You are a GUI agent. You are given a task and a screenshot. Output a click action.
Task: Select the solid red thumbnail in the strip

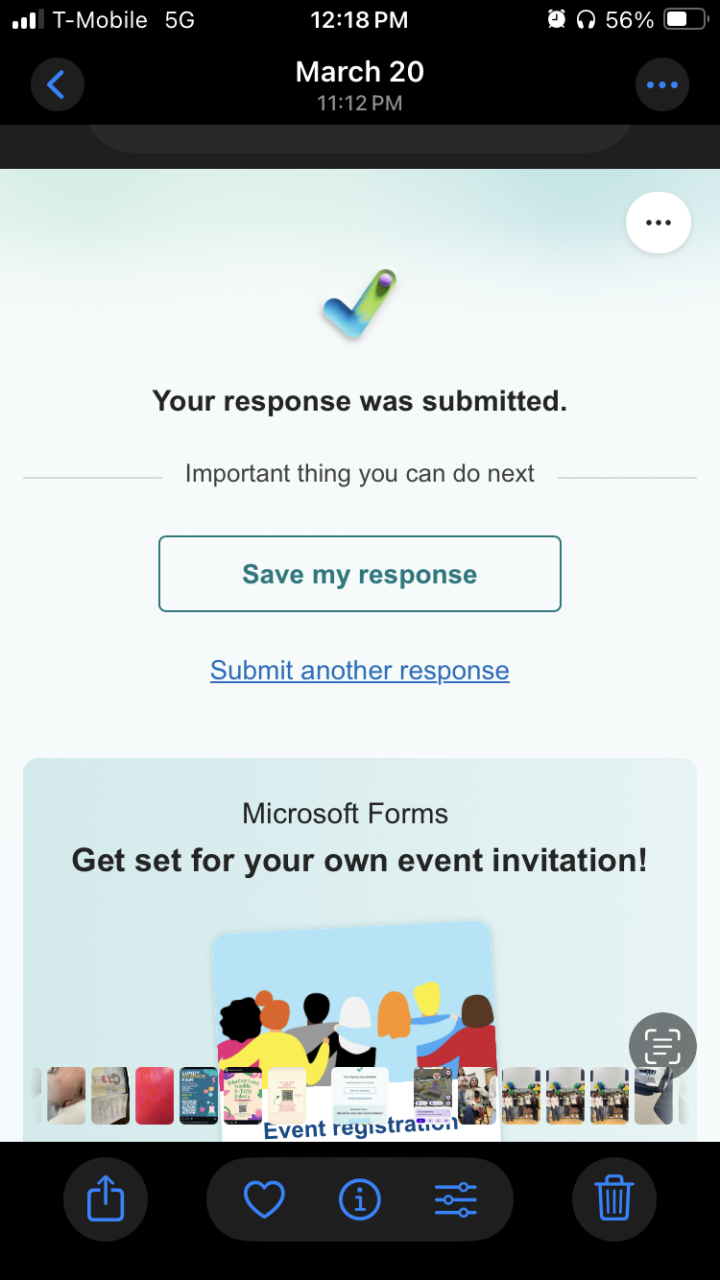pyautogui.click(x=154, y=1096)
